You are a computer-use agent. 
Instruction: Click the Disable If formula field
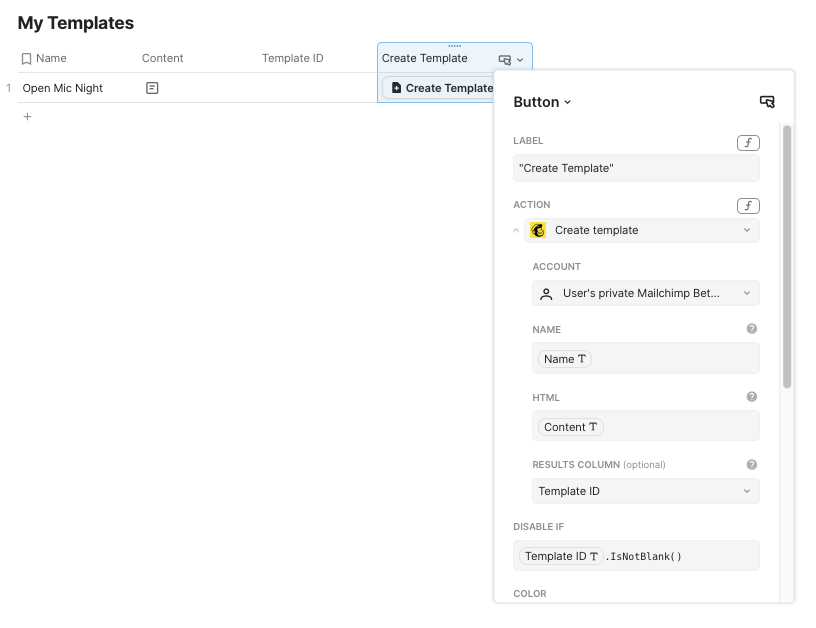pos(636,556)
